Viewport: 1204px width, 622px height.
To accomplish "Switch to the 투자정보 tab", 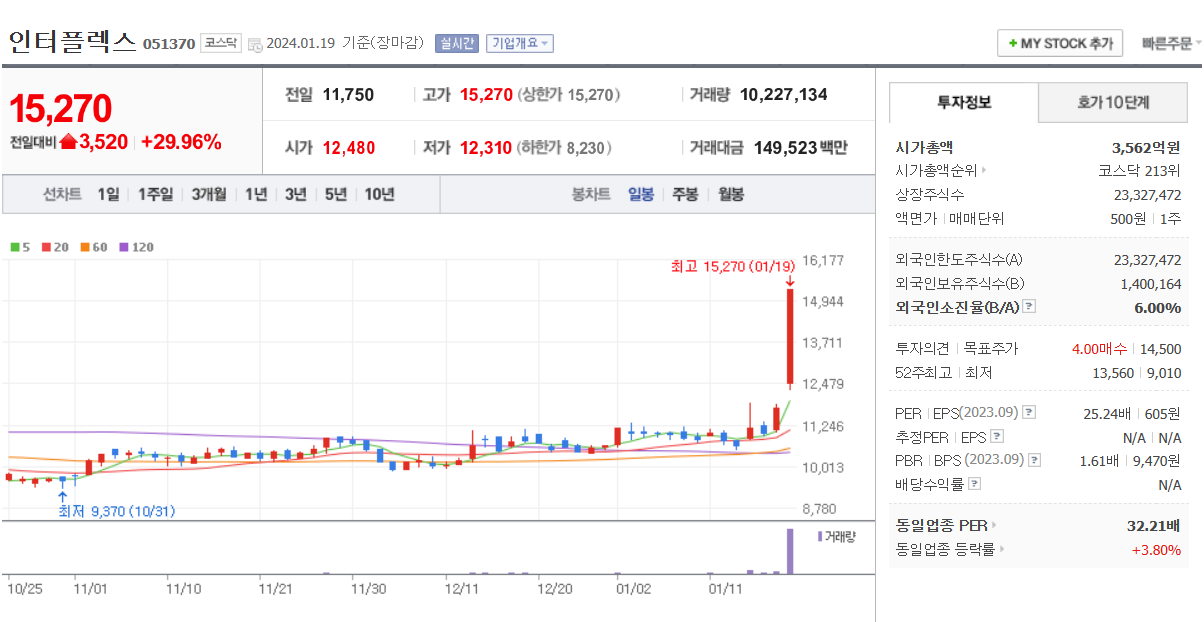I will (964, 102).
